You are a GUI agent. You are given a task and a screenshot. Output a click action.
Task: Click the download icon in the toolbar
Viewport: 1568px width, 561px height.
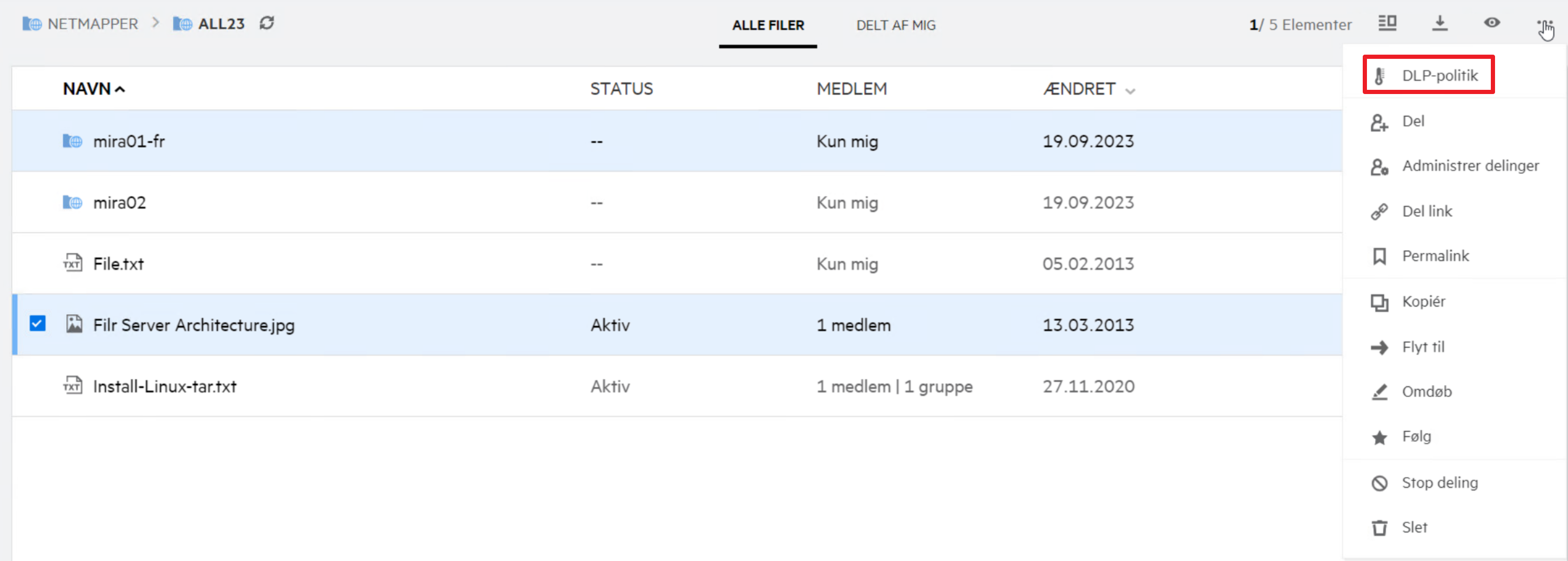[1439, 23]
